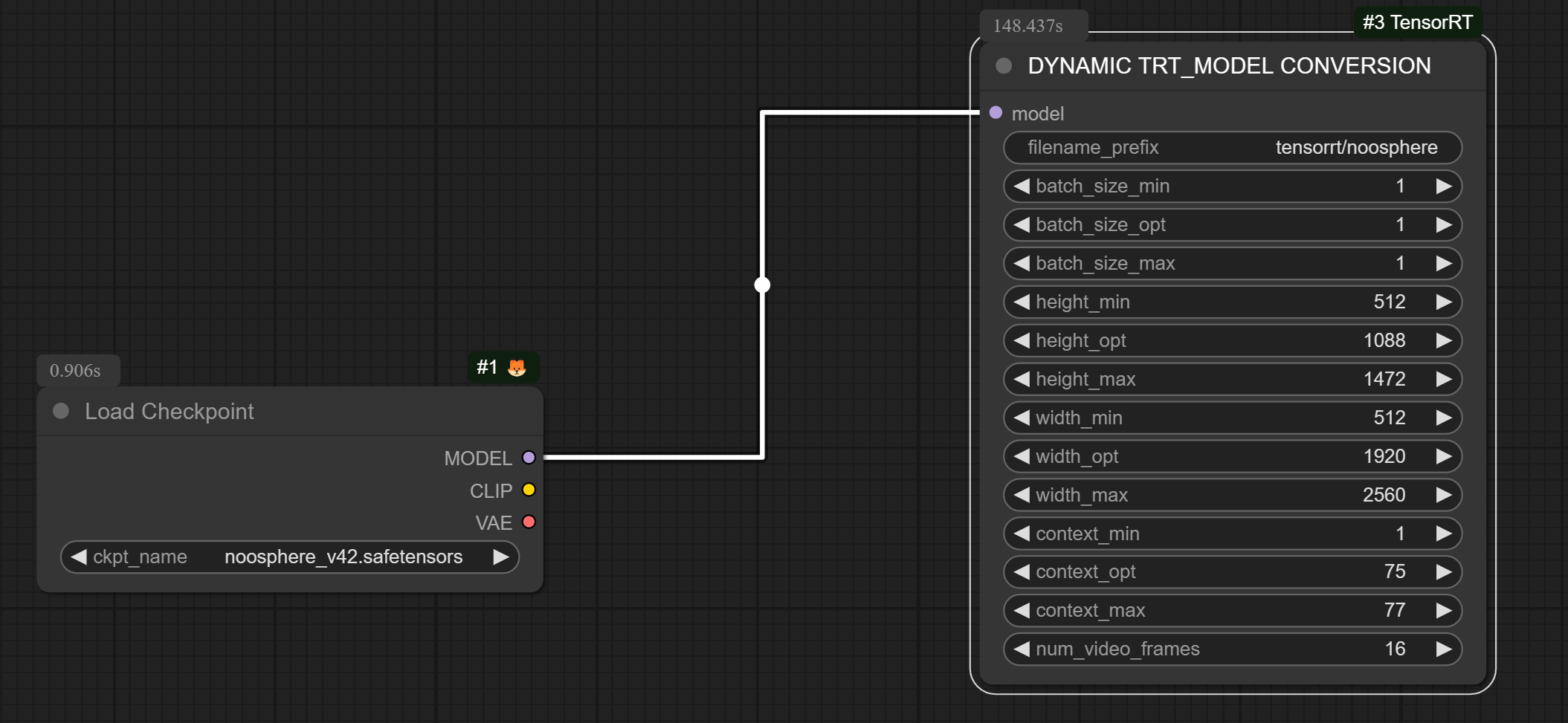This screenshot has width=1568, height=723.
Task: Click the context_max 77 value
Action: (1395, 610)
